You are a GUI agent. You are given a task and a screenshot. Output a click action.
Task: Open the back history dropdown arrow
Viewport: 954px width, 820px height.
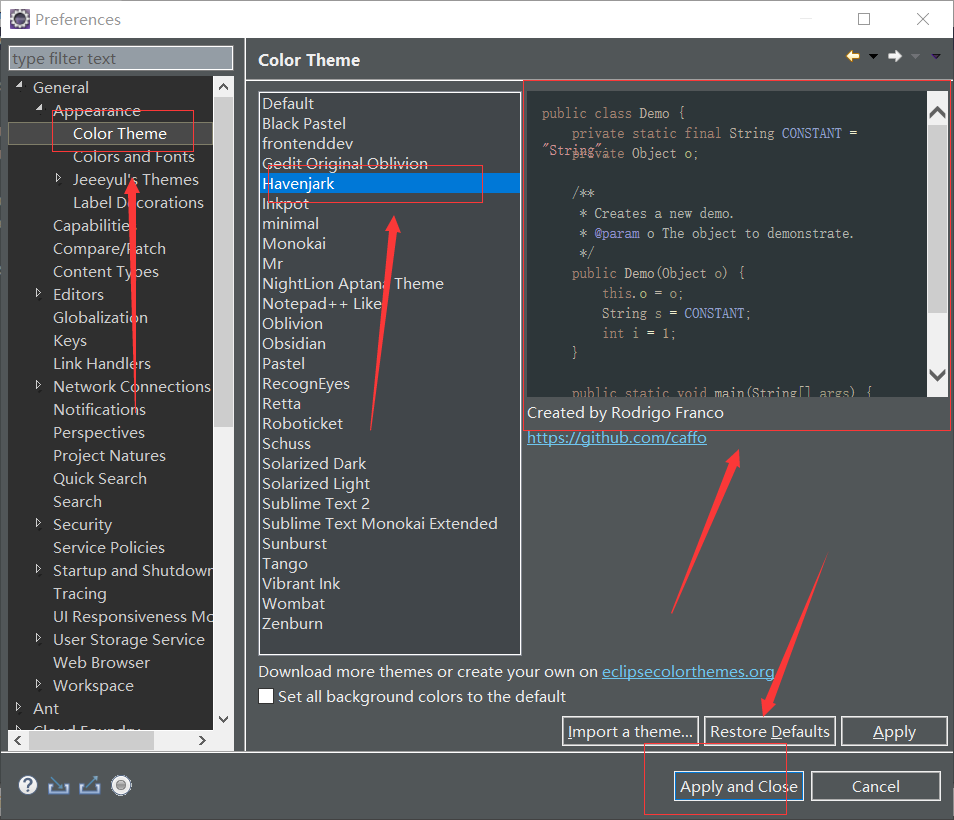point(874,57)
